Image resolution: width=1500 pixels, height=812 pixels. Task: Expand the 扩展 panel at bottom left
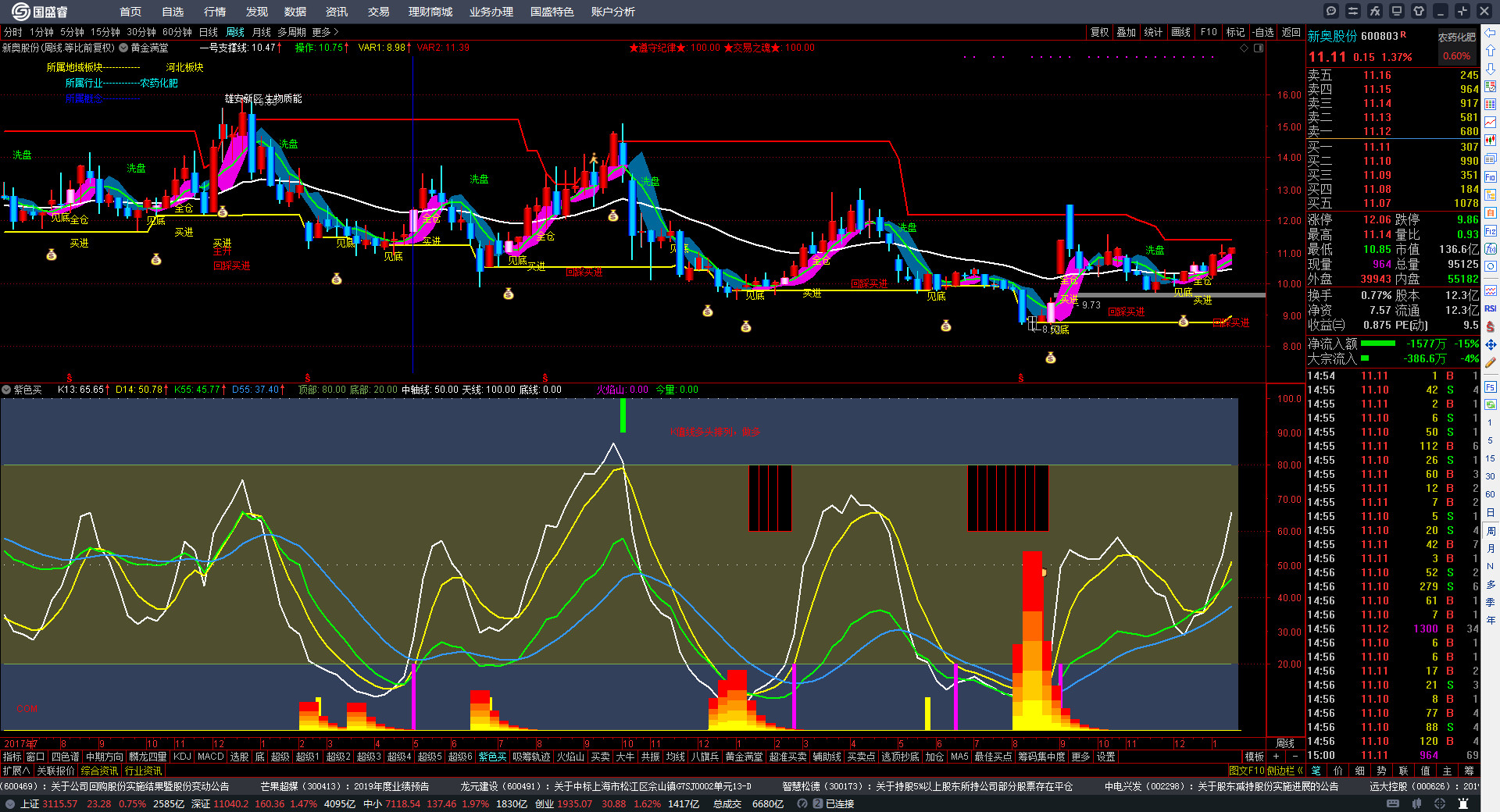pyautogui.click(x=16, y=771)
